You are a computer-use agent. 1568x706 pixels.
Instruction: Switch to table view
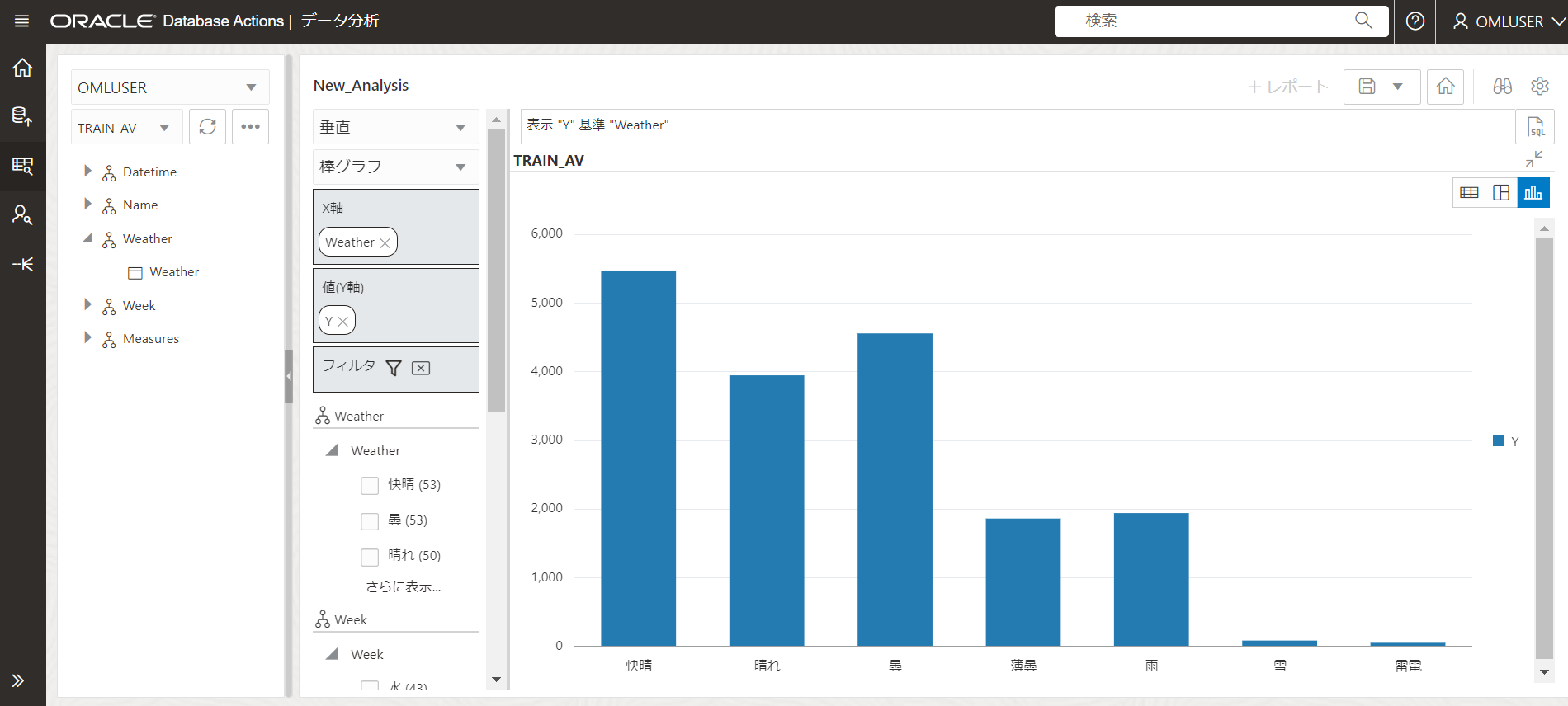1469,193
